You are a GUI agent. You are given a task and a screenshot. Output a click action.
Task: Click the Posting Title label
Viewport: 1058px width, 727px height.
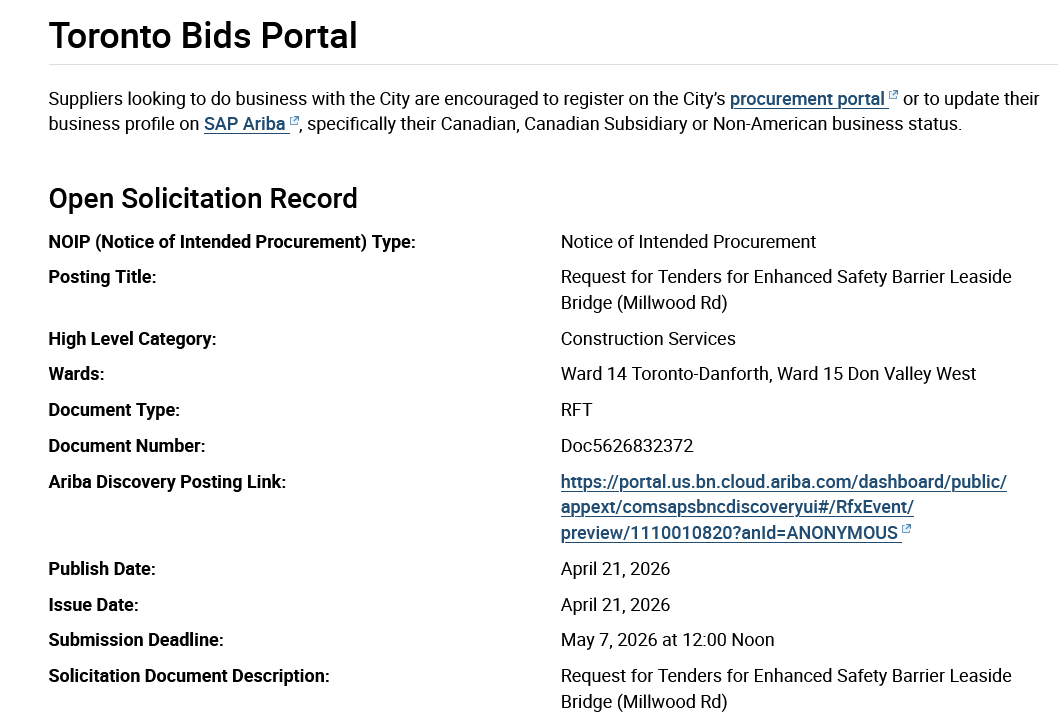coord(102,277)
